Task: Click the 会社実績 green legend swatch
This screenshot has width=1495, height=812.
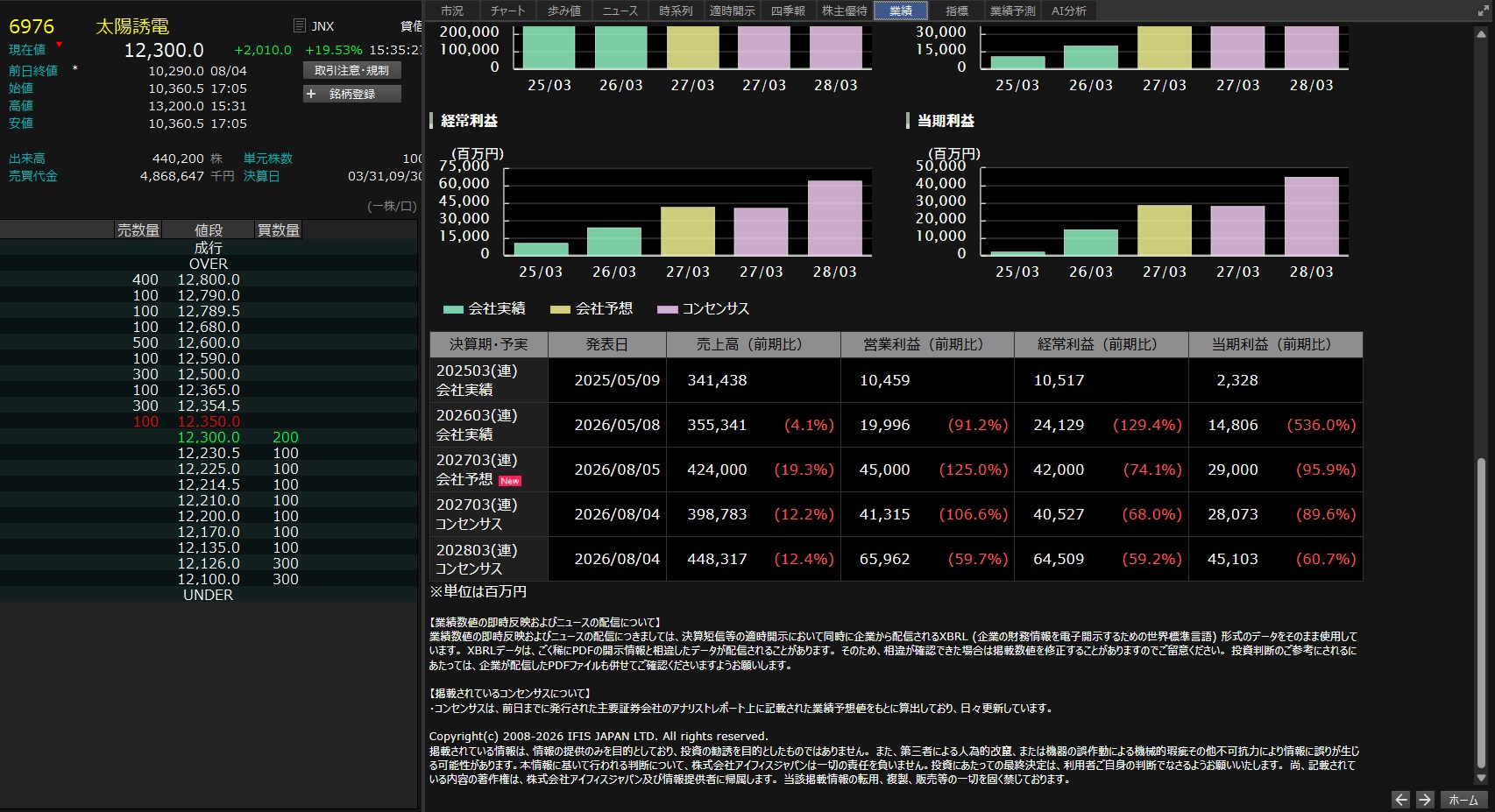Action: (453, 309)
